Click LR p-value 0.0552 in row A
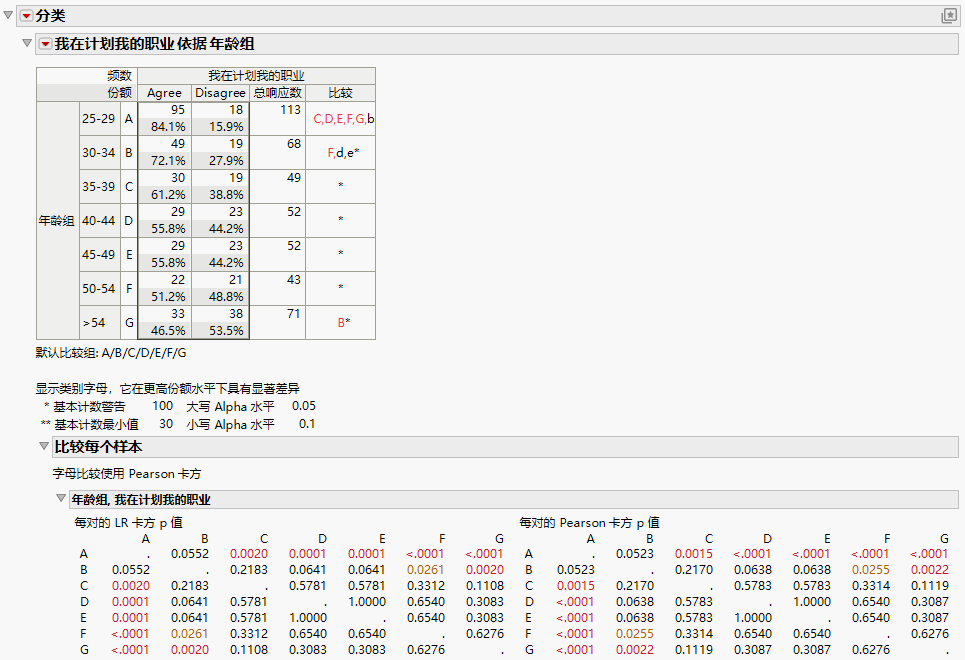The image size is (965, 660). coord(190,553)
